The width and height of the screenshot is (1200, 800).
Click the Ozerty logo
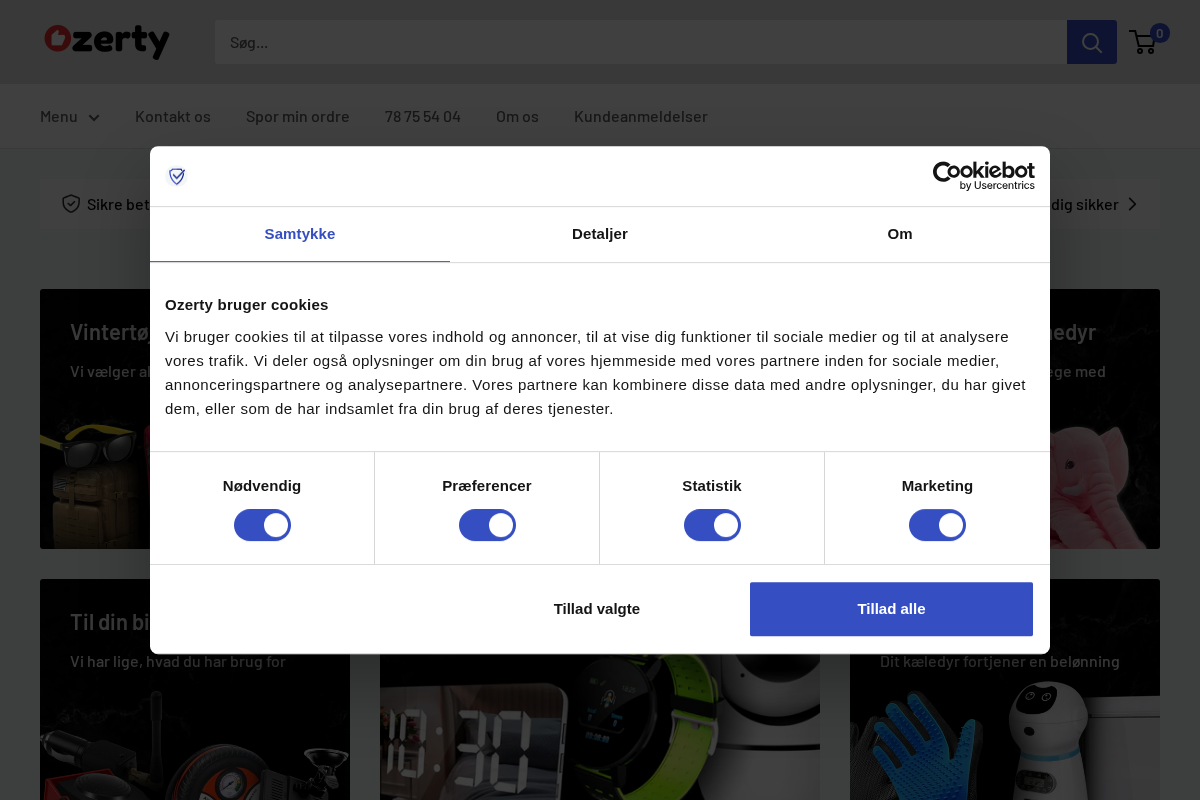coord(106,41)
